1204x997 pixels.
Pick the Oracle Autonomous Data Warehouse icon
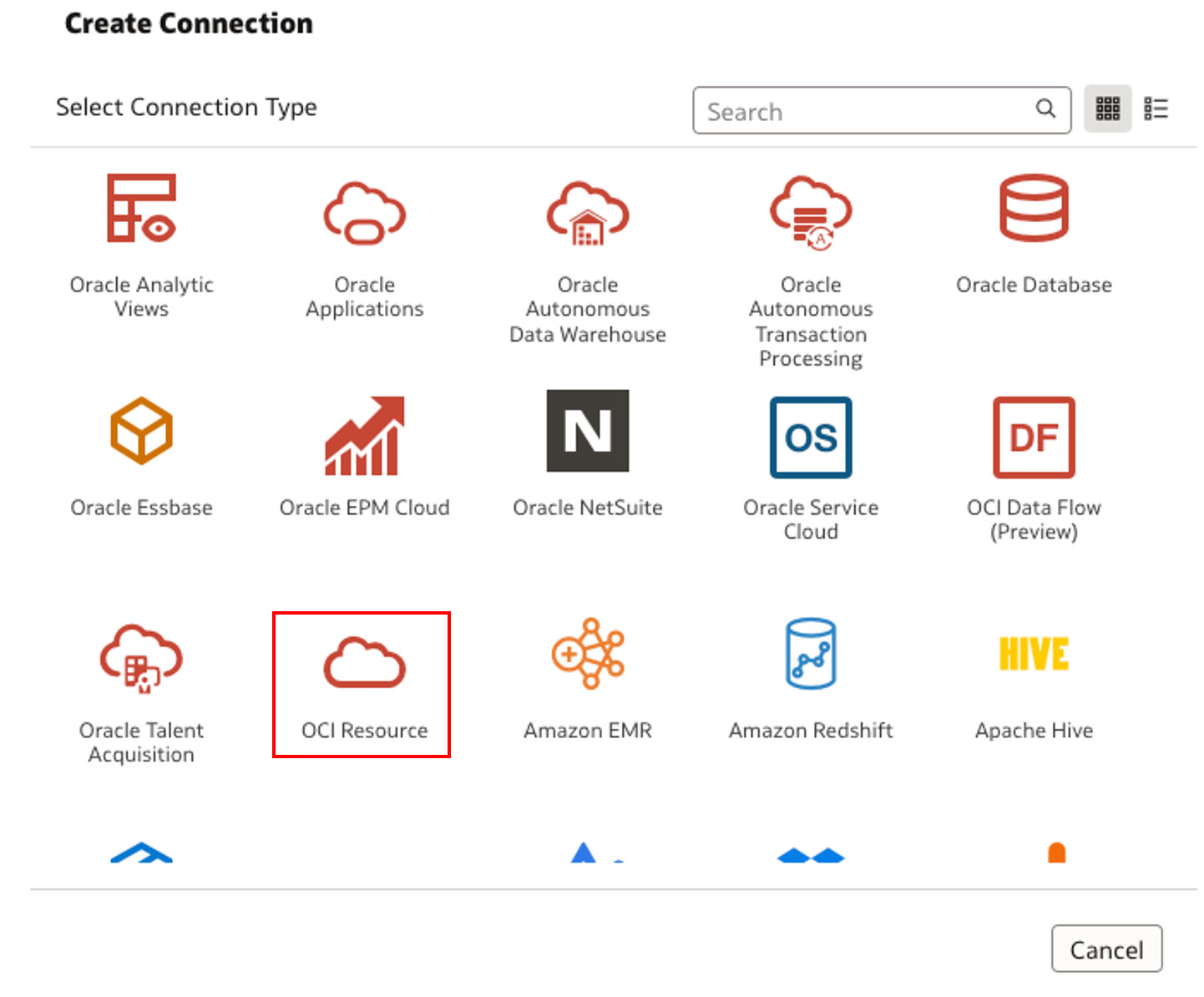[588, 213]
